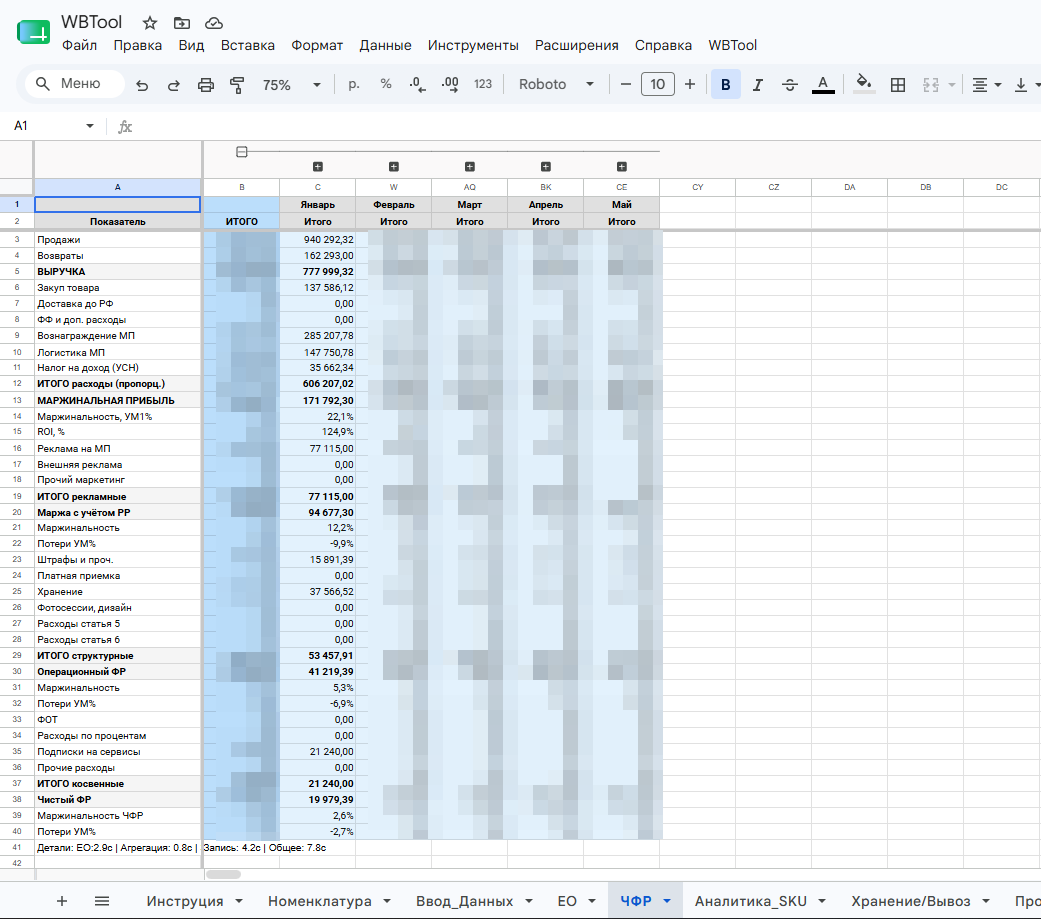Open the Roboto font dropdown
1041x919 pixels.
click(556, 84)
